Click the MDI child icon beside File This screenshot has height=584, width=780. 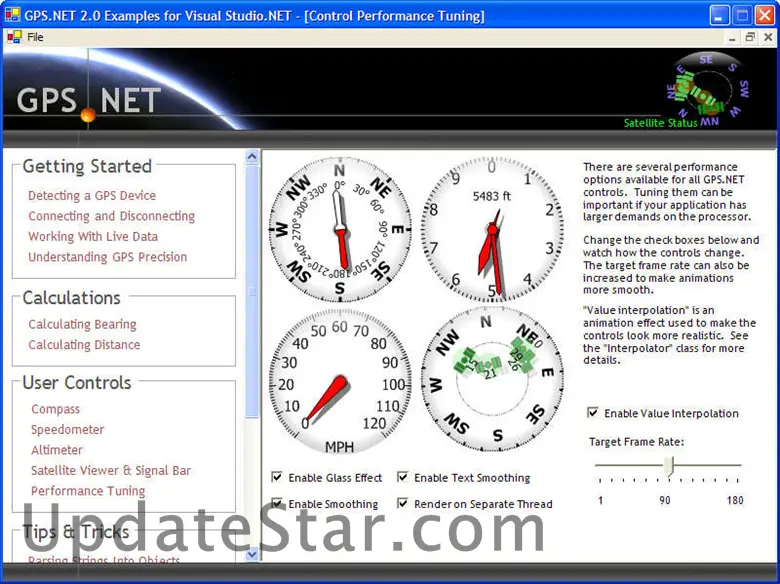pos(14,37)
